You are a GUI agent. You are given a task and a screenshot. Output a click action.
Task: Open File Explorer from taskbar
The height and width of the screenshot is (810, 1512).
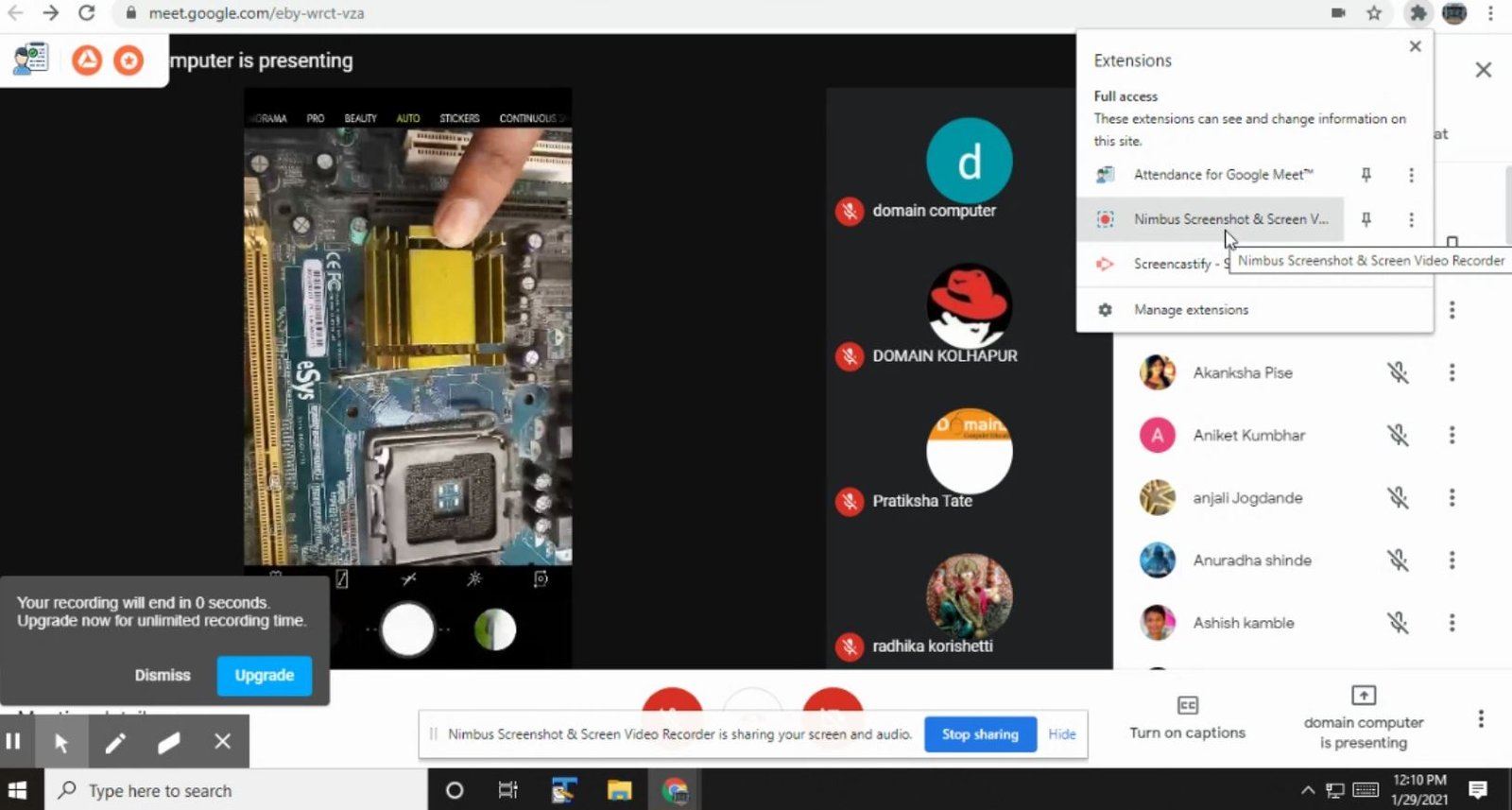coord(619,790)
